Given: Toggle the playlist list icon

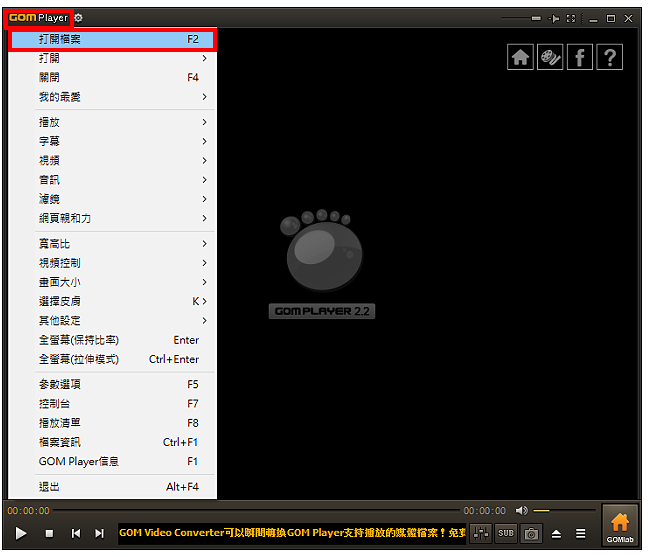Looking at the screenshot, I should pyautogui.click(x=581, y=534).
